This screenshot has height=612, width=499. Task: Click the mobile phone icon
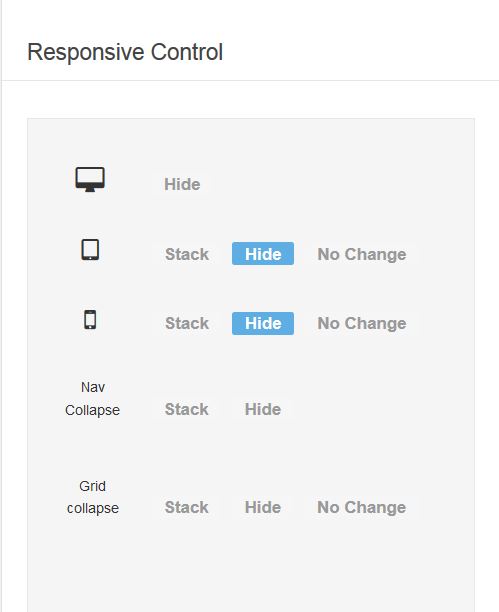pos(90,320)
